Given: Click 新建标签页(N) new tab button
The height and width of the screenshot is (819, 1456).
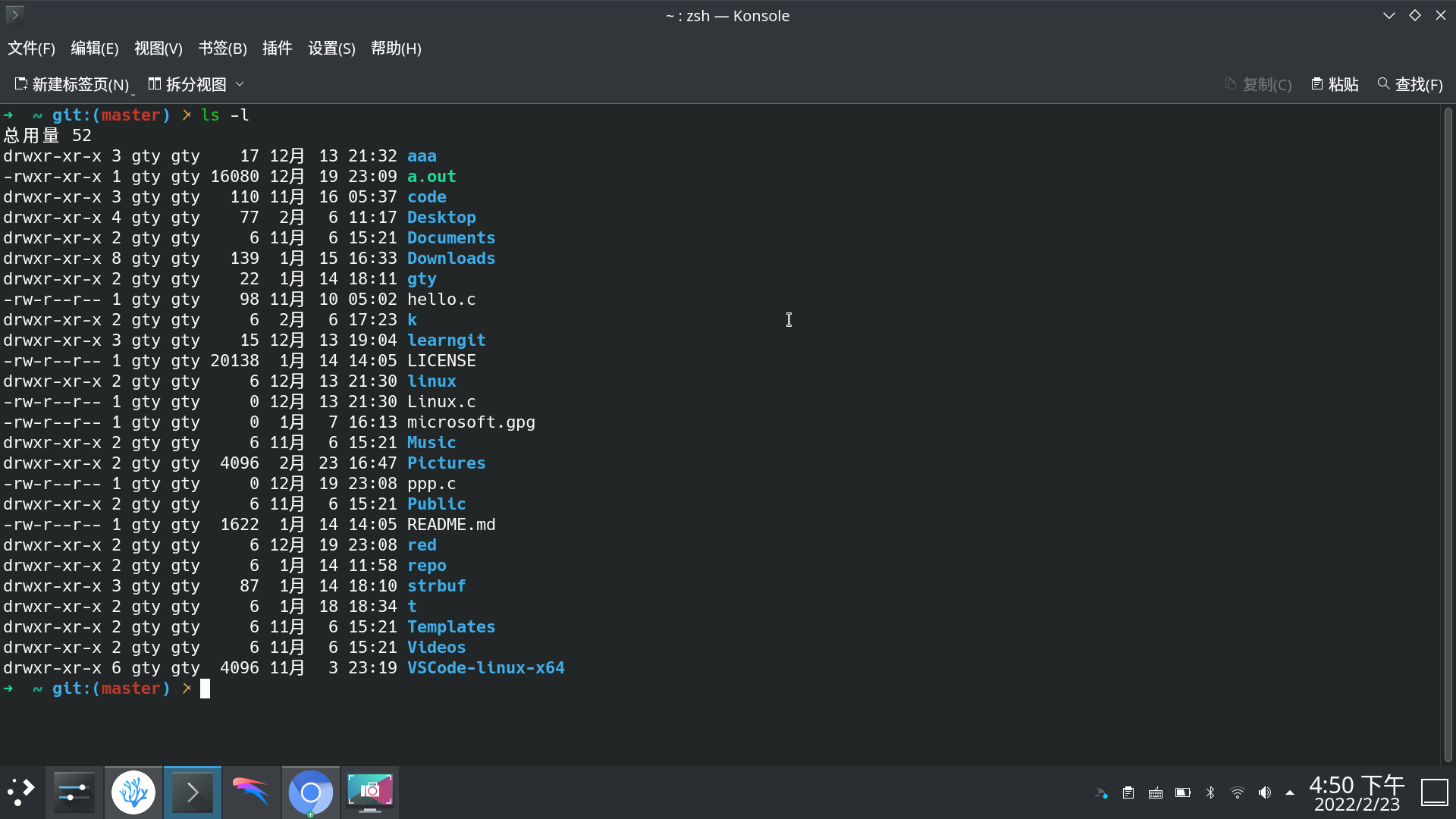Looking at the screenshot, I should click(x=72, y=84).
